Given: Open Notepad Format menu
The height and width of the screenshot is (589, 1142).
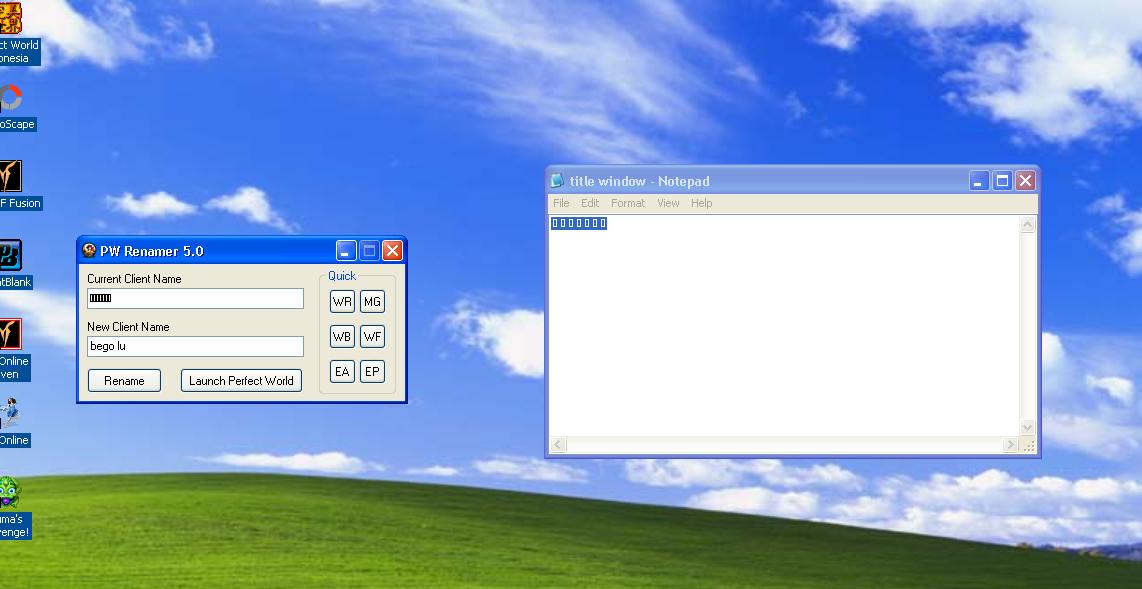Looking at the screenshot, I should pyautogui.click(x=628, y=203).
